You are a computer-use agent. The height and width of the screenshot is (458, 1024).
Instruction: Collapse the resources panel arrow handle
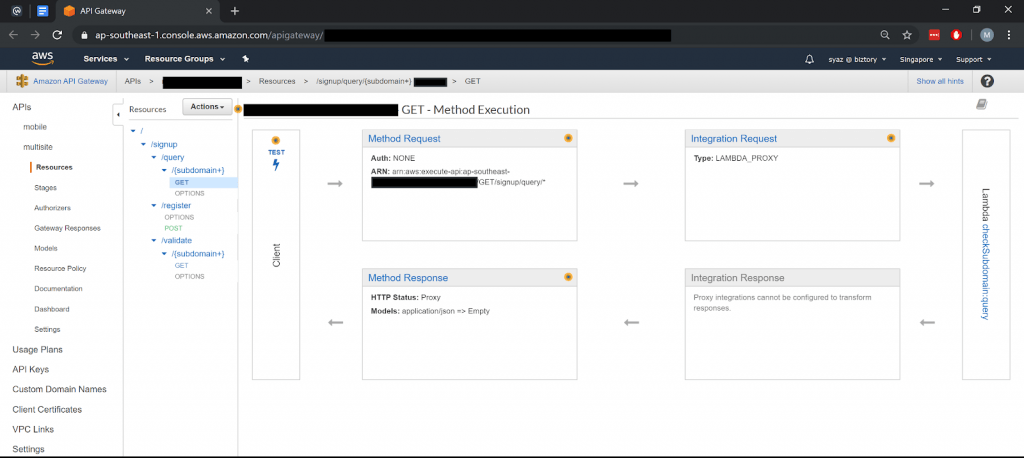(x=118, y=115)
